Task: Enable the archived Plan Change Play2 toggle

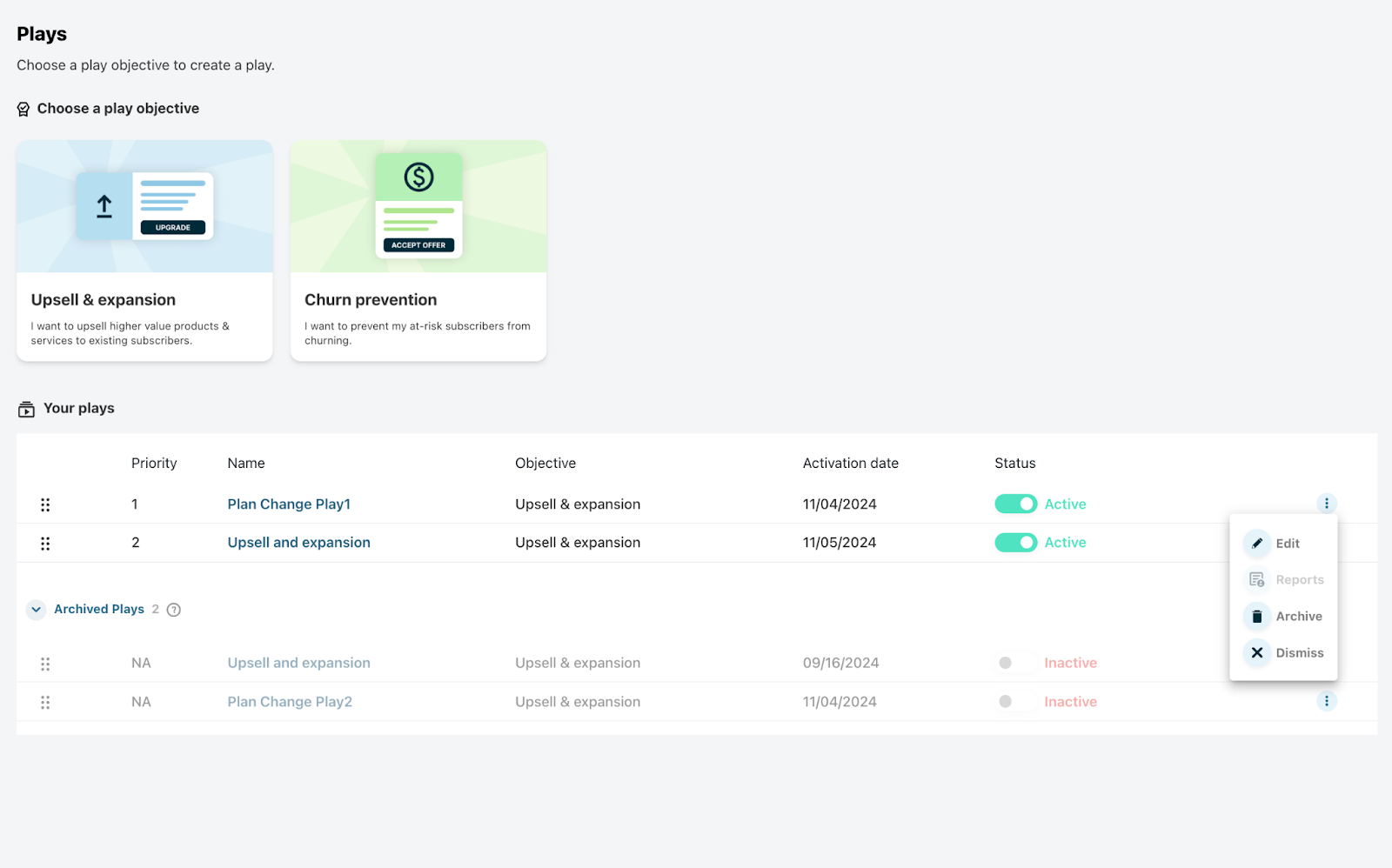Action: (x=1015, y=702)
